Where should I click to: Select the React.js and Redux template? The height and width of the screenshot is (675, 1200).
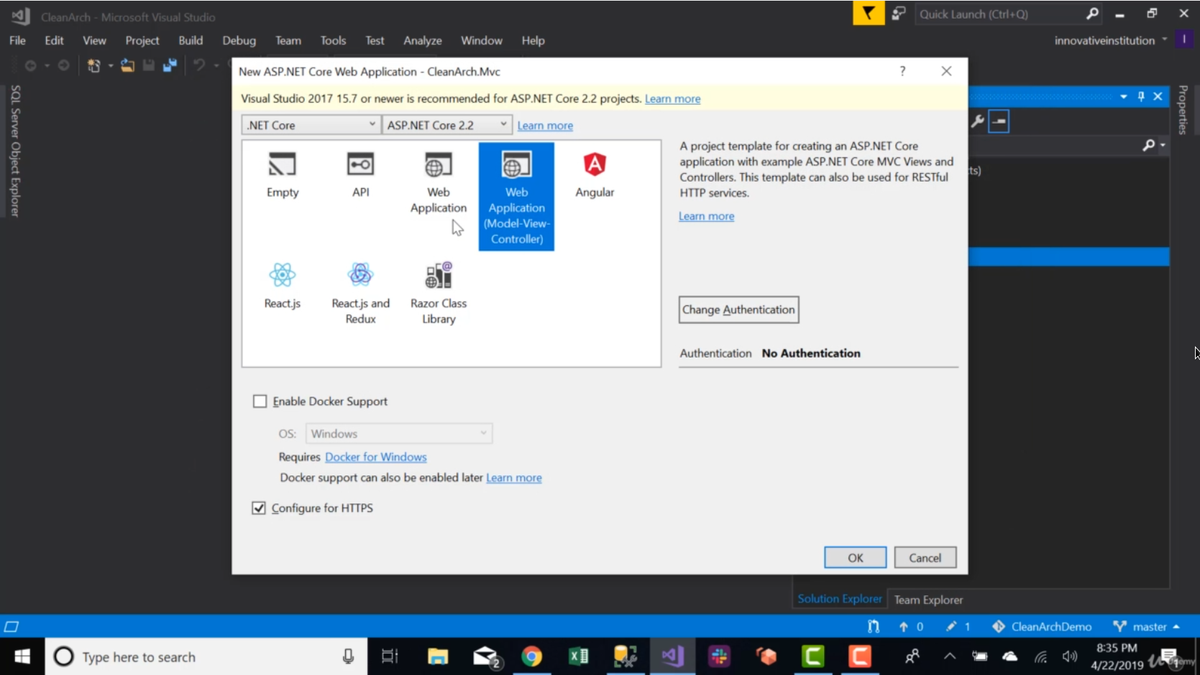[x=360, y=293]
